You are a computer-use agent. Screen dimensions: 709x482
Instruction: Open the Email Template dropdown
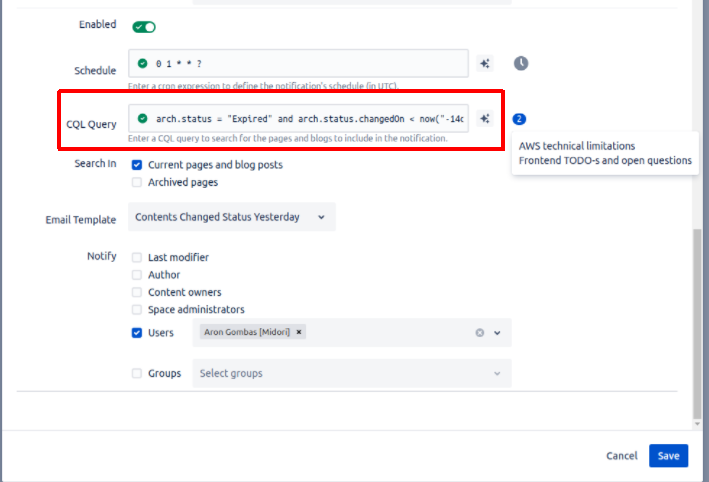point(232,217)
